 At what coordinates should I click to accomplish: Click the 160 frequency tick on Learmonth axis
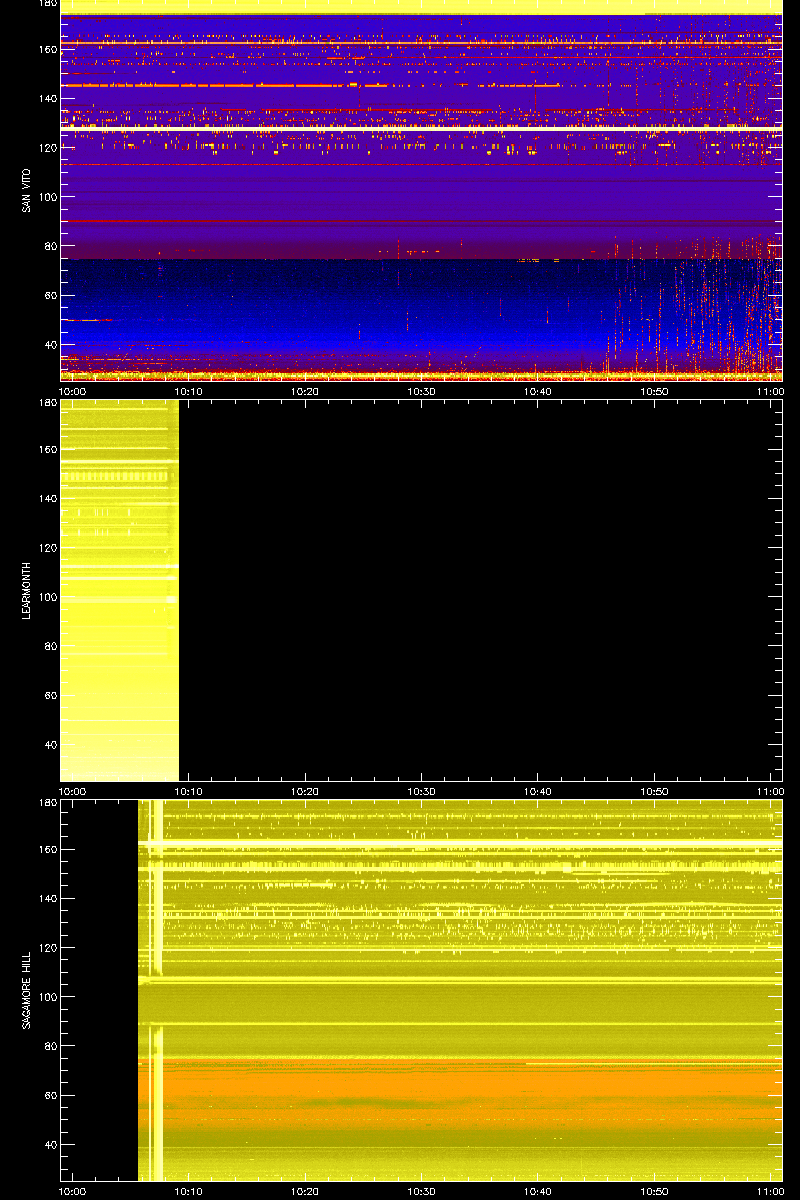click(x=46, y=449)
